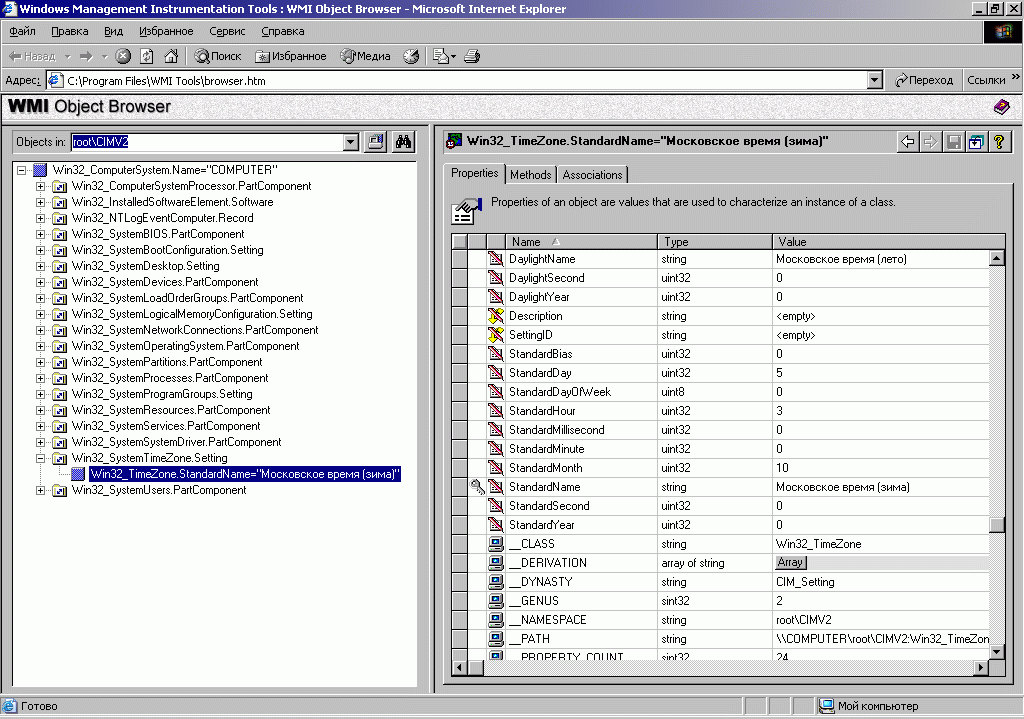
Task: Click the StandardHour value cell 3
Action: pyautogui.click(x=881, y=411)
